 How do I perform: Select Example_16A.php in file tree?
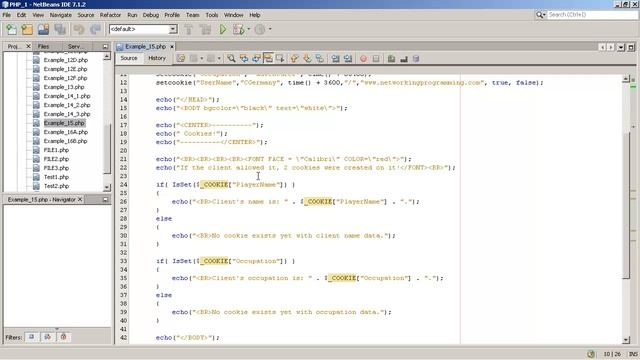click(x=66, y=132)
